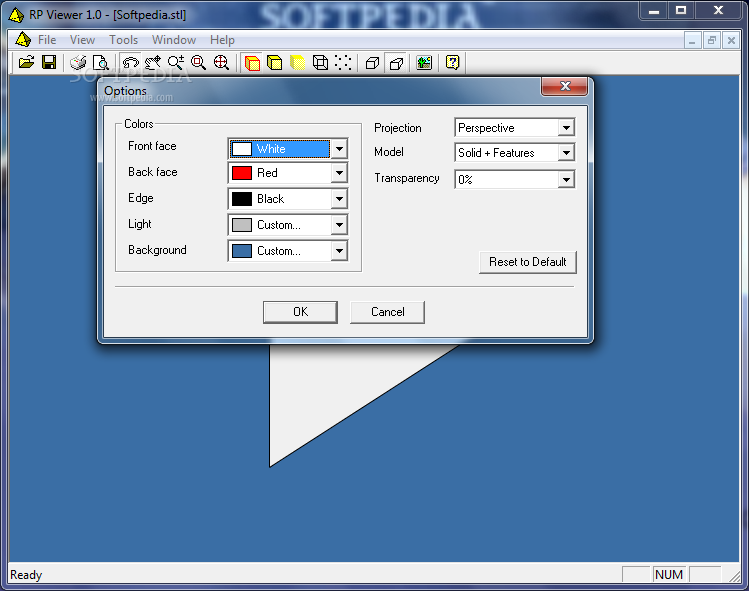Image resolution: width=749 pixels, height=591 pixels.
Task: Switch to solid with features display mode
Action: (x=252, y=62)
